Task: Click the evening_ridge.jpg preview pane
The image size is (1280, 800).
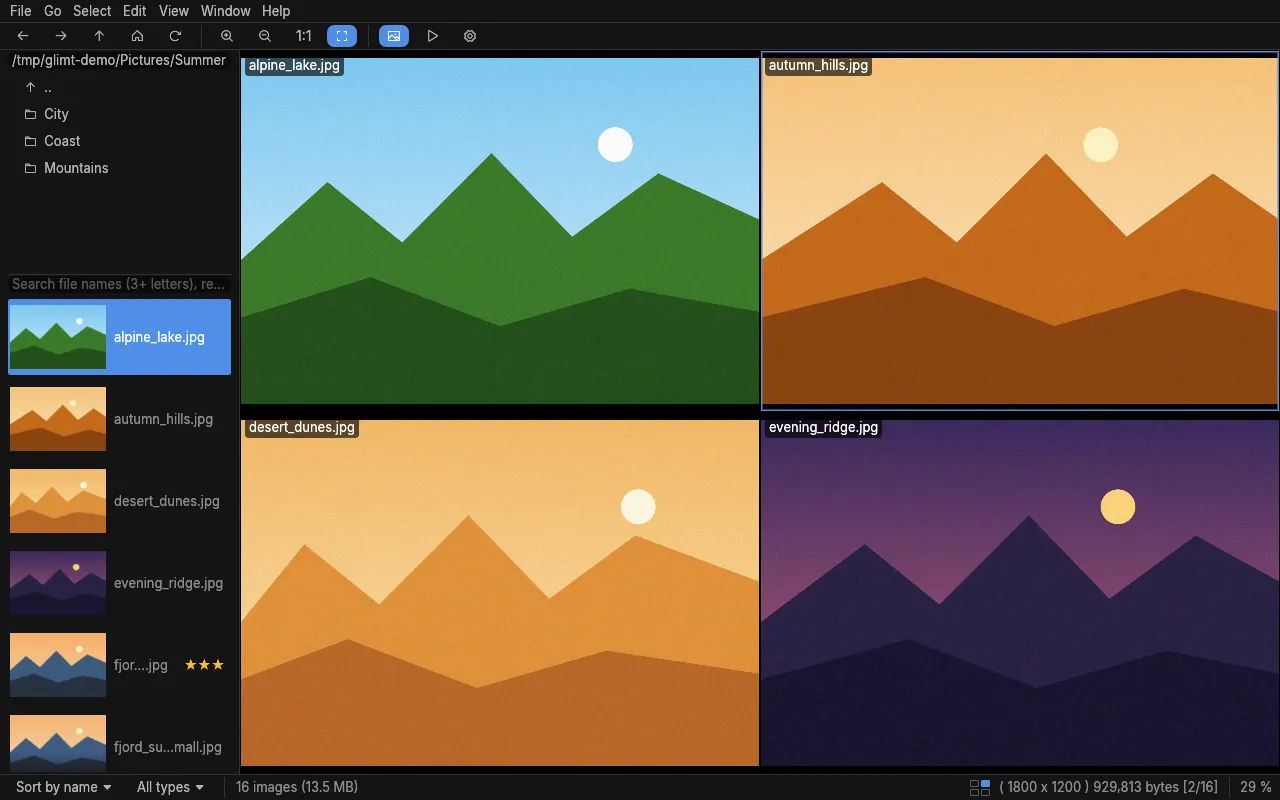Action: [1020, 593]
